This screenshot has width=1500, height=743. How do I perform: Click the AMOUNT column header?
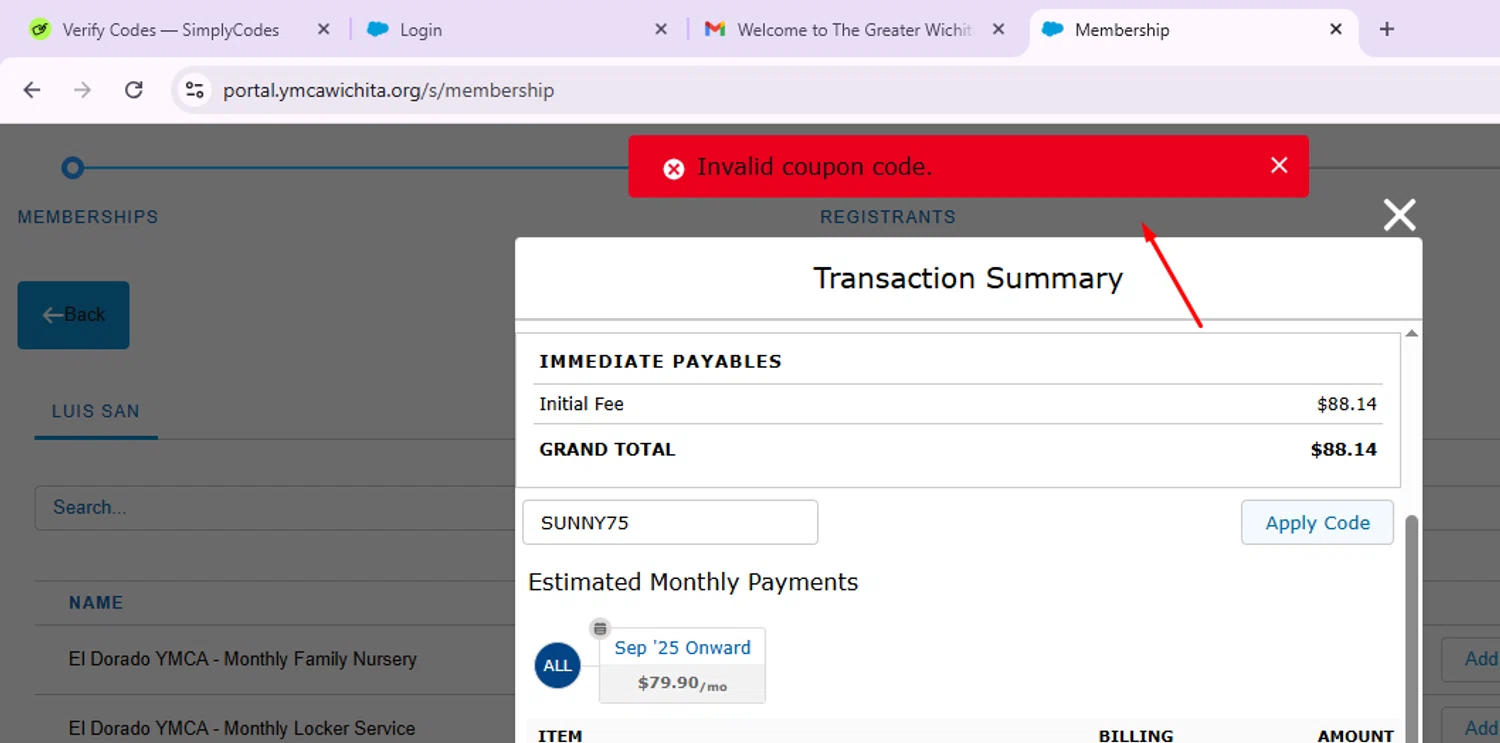pos(1355,736)
